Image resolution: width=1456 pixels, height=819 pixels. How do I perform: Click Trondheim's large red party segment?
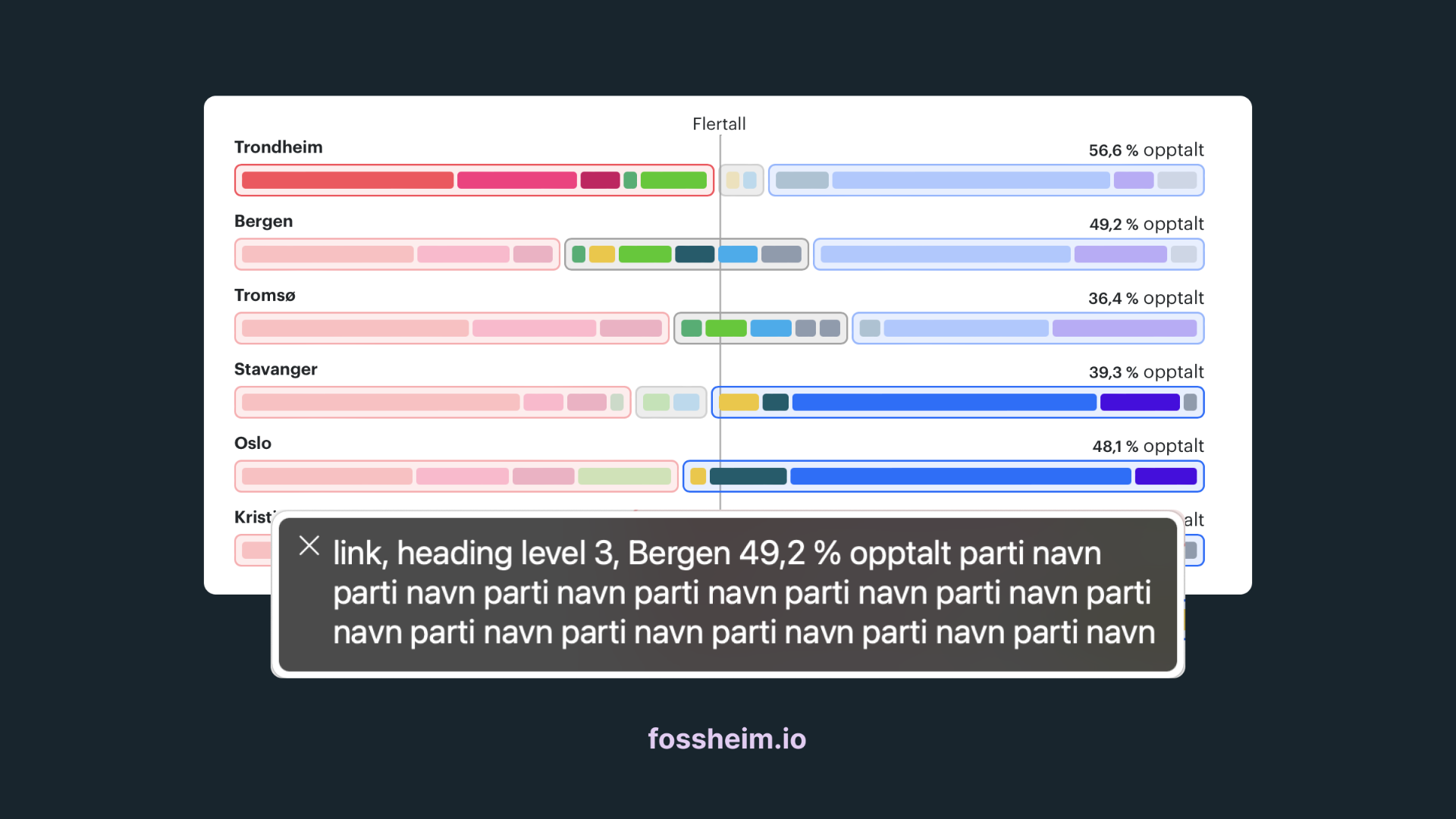pyautogui.click(x=347, y=180)
